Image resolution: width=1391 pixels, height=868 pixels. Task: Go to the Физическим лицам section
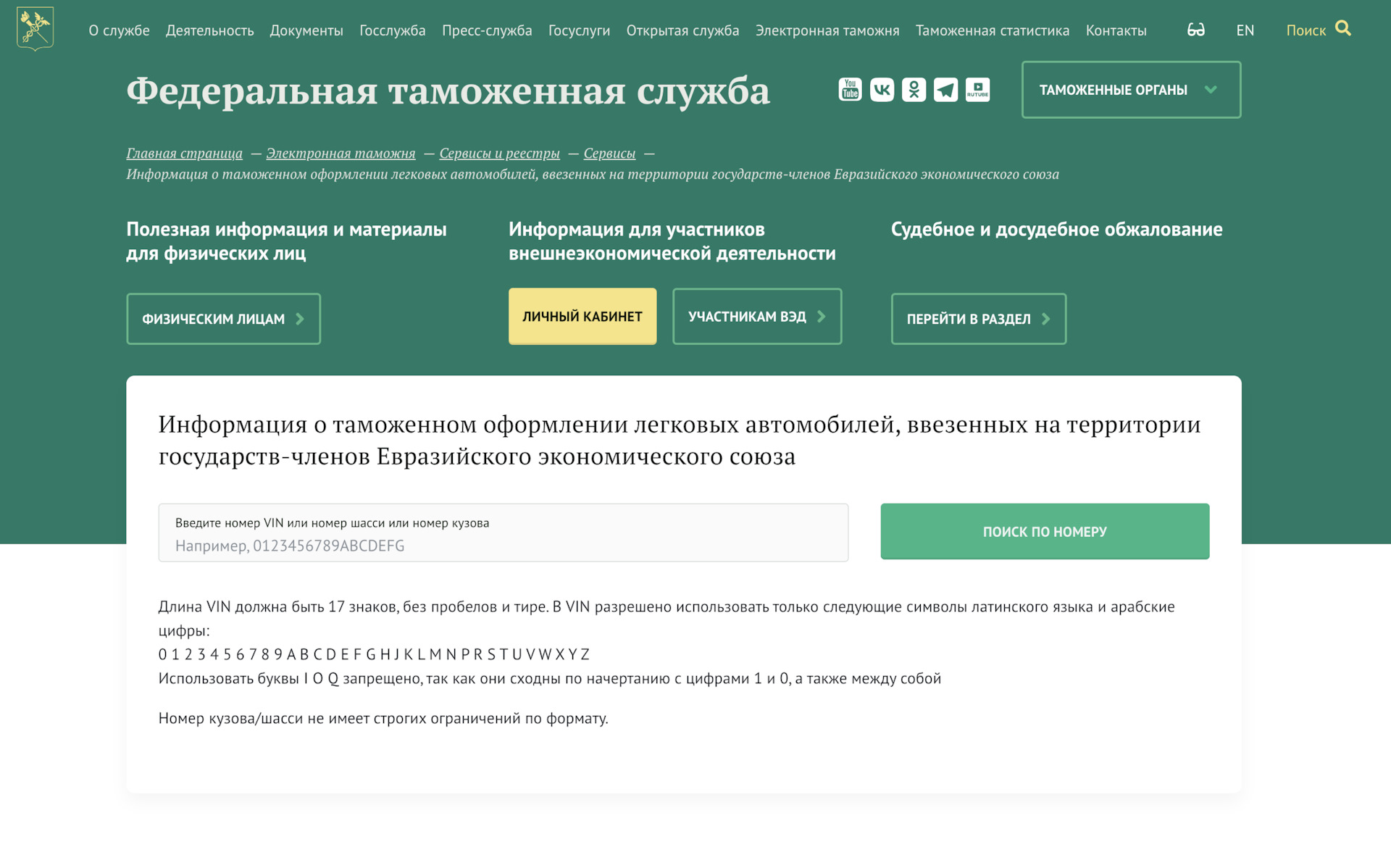(223, 319)
